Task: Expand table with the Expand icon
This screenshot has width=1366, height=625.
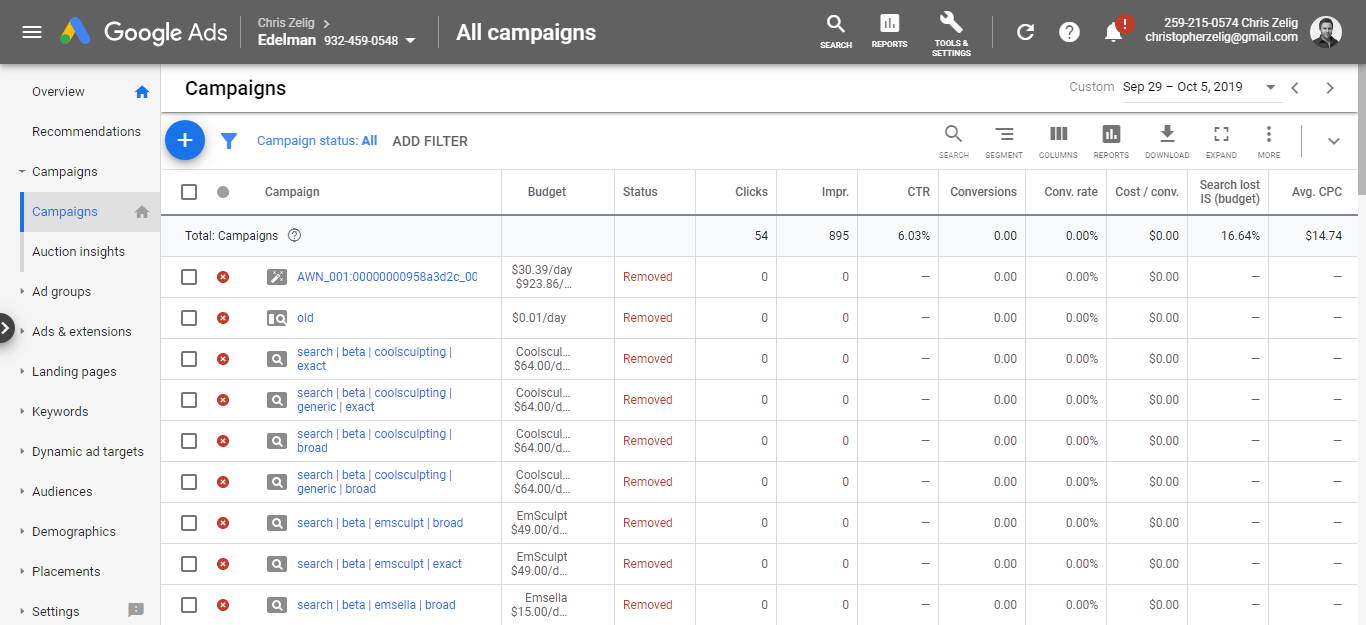Action: (x=1221, y=141)
